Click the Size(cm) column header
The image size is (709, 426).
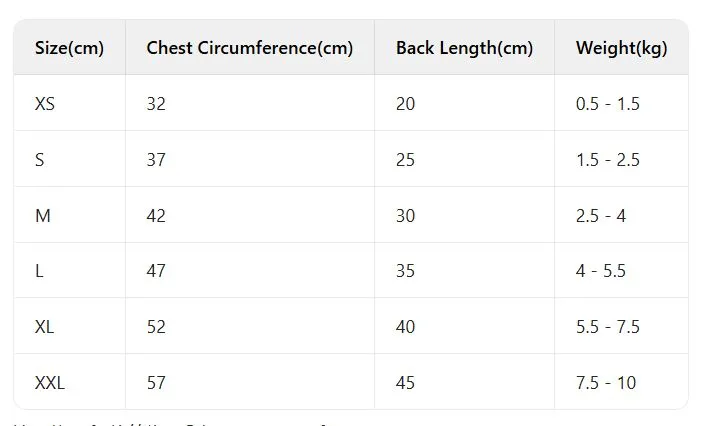[69, 48]
